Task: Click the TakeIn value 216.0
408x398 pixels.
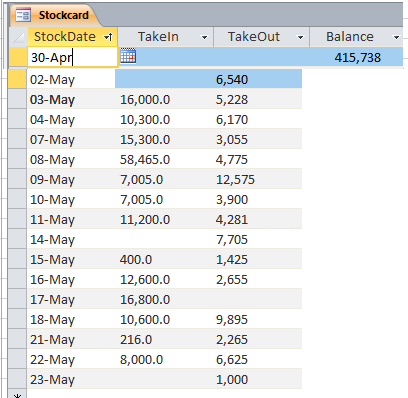Action: click(136, 340)
